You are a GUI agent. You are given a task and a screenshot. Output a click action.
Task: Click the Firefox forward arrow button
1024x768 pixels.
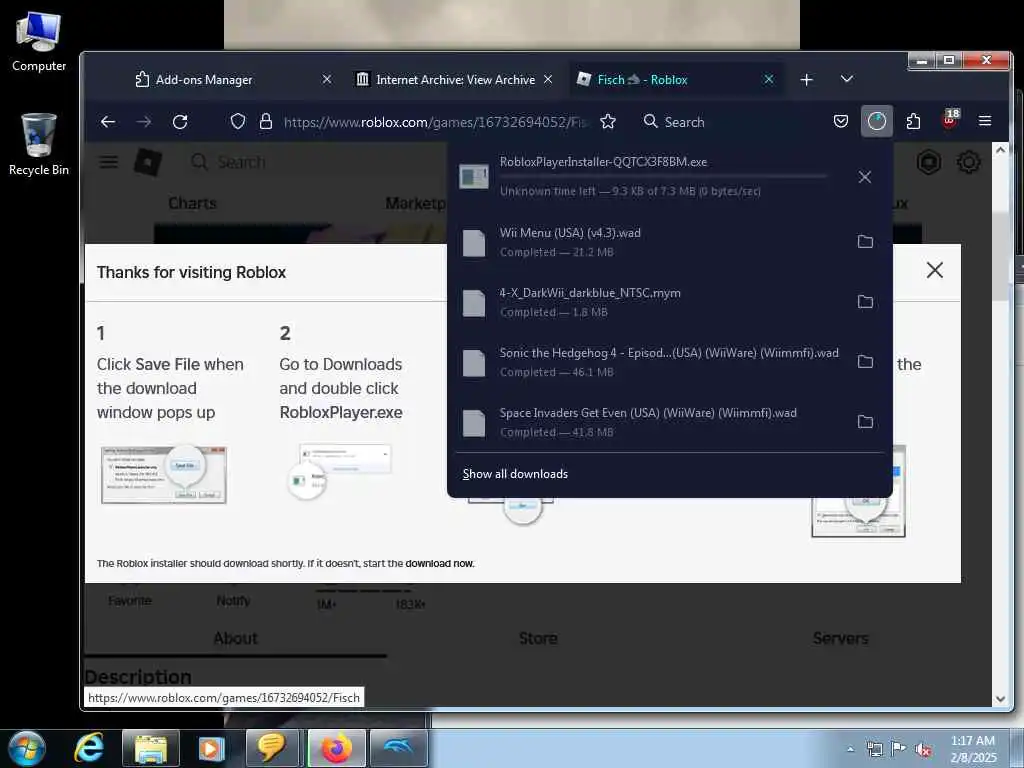144,121
